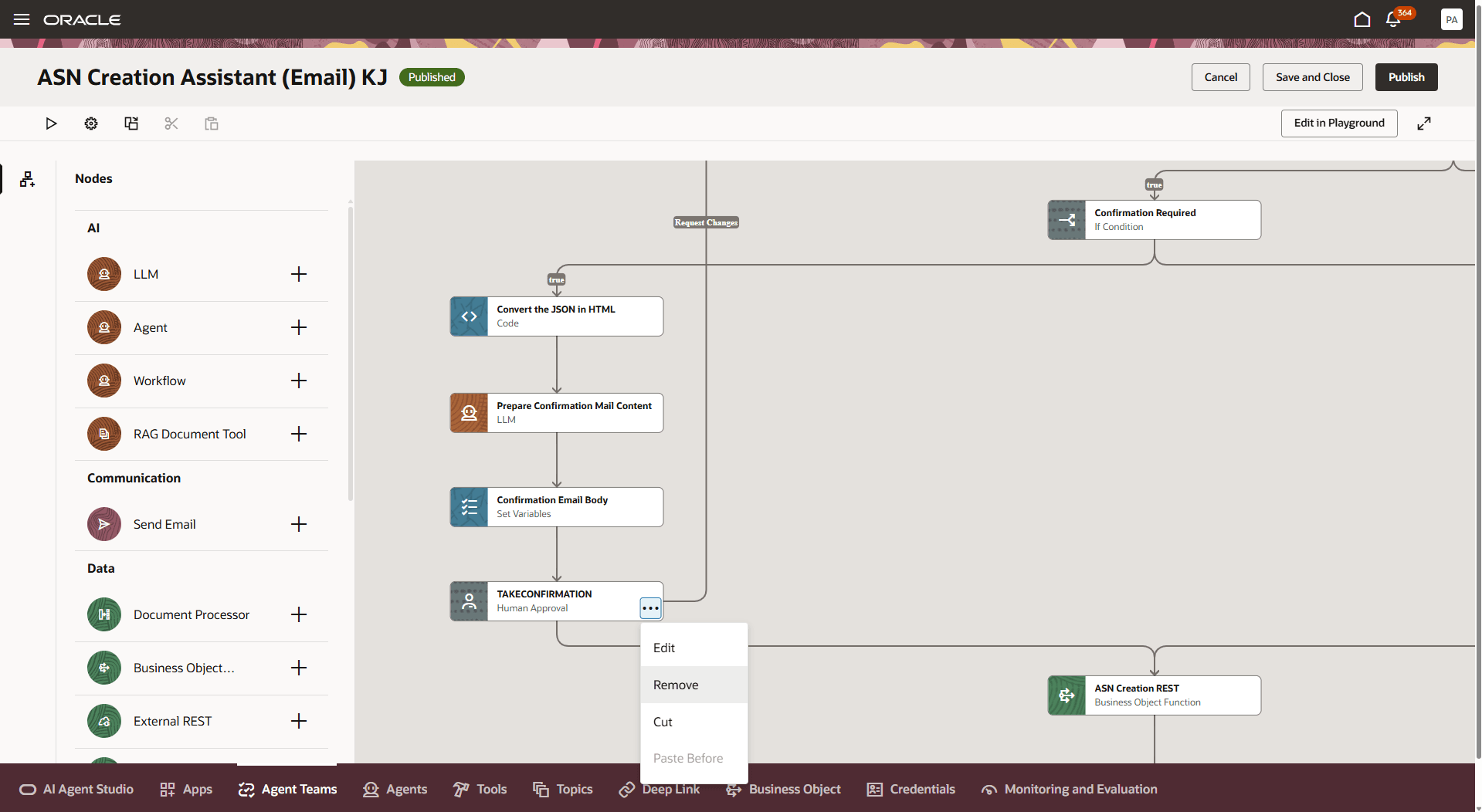Switch to the Topics tab

563,789
